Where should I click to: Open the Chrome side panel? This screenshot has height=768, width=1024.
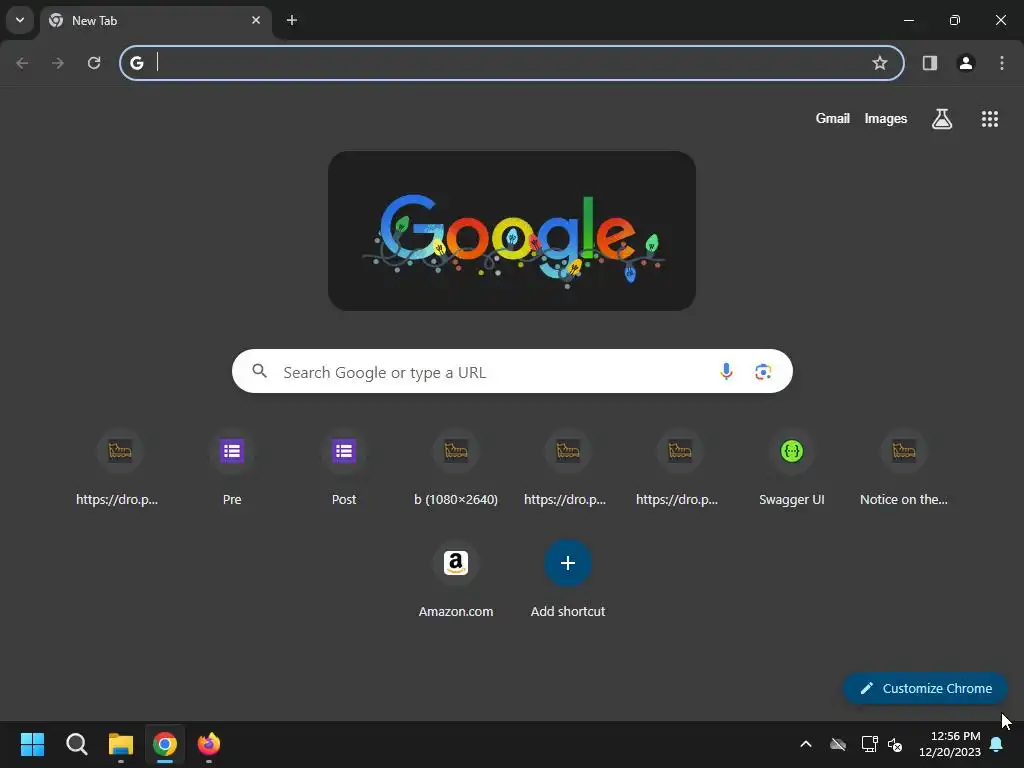pos(930,63)
